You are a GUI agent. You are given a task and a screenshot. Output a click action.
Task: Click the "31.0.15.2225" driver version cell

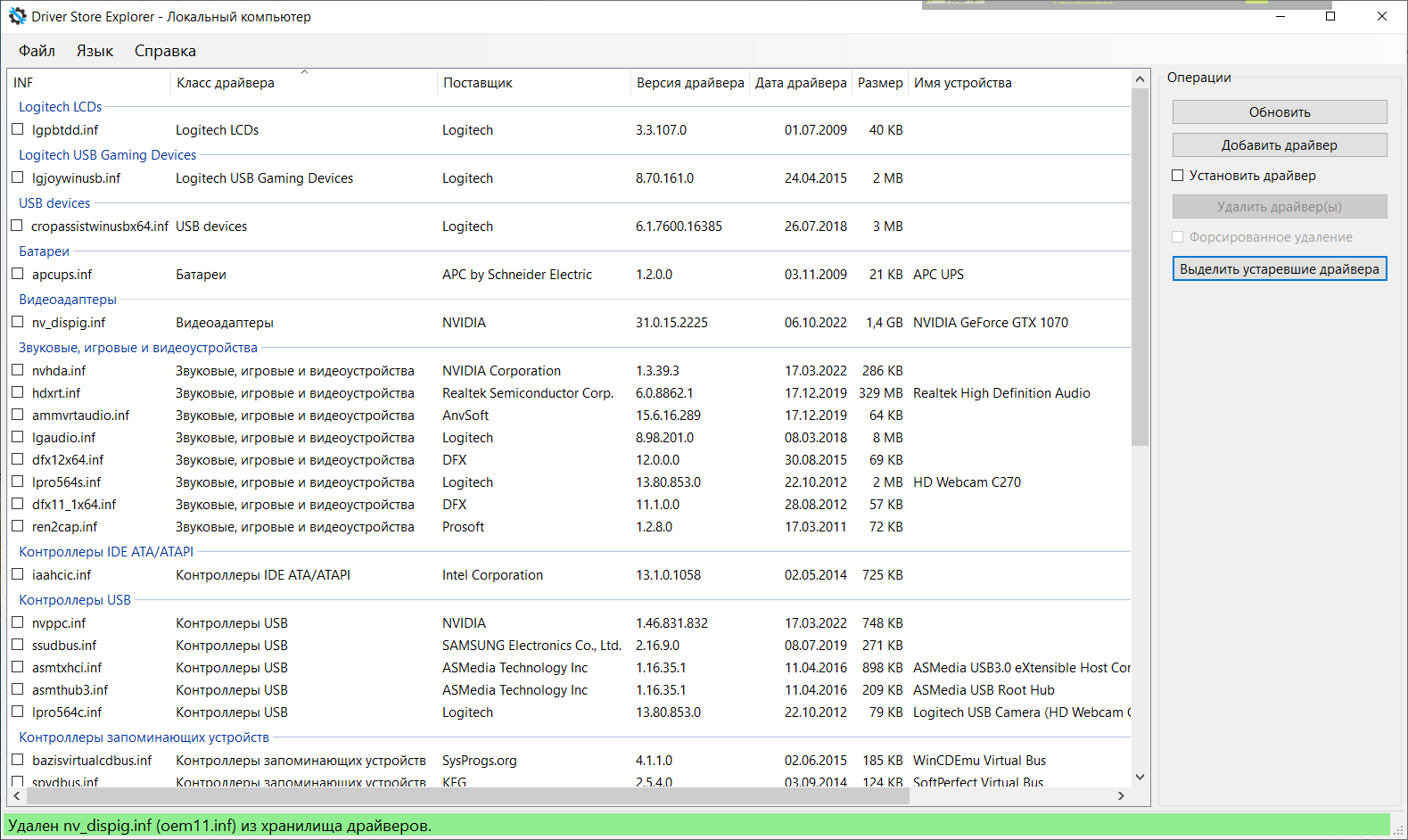point(671,323)
